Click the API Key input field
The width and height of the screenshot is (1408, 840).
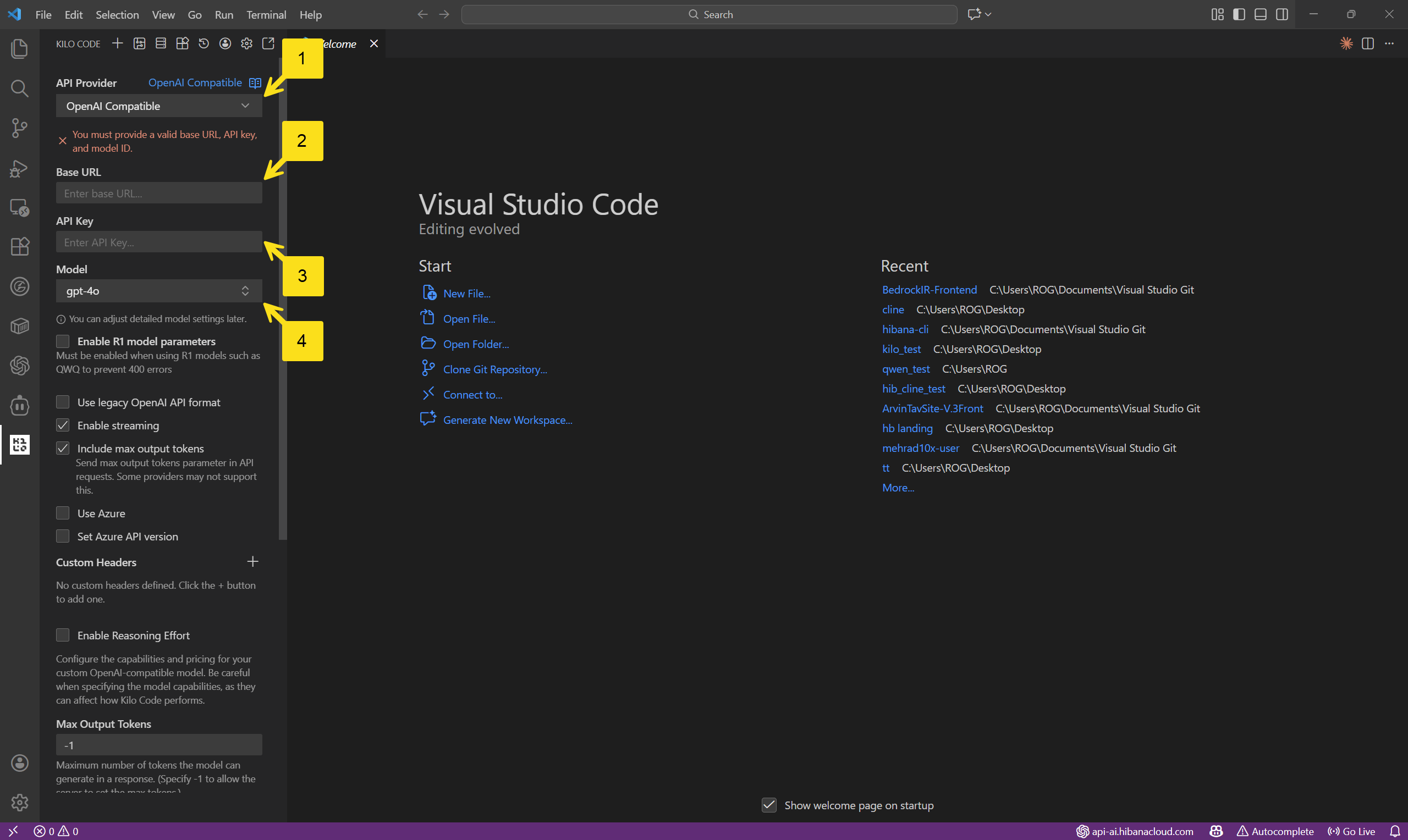159,242
